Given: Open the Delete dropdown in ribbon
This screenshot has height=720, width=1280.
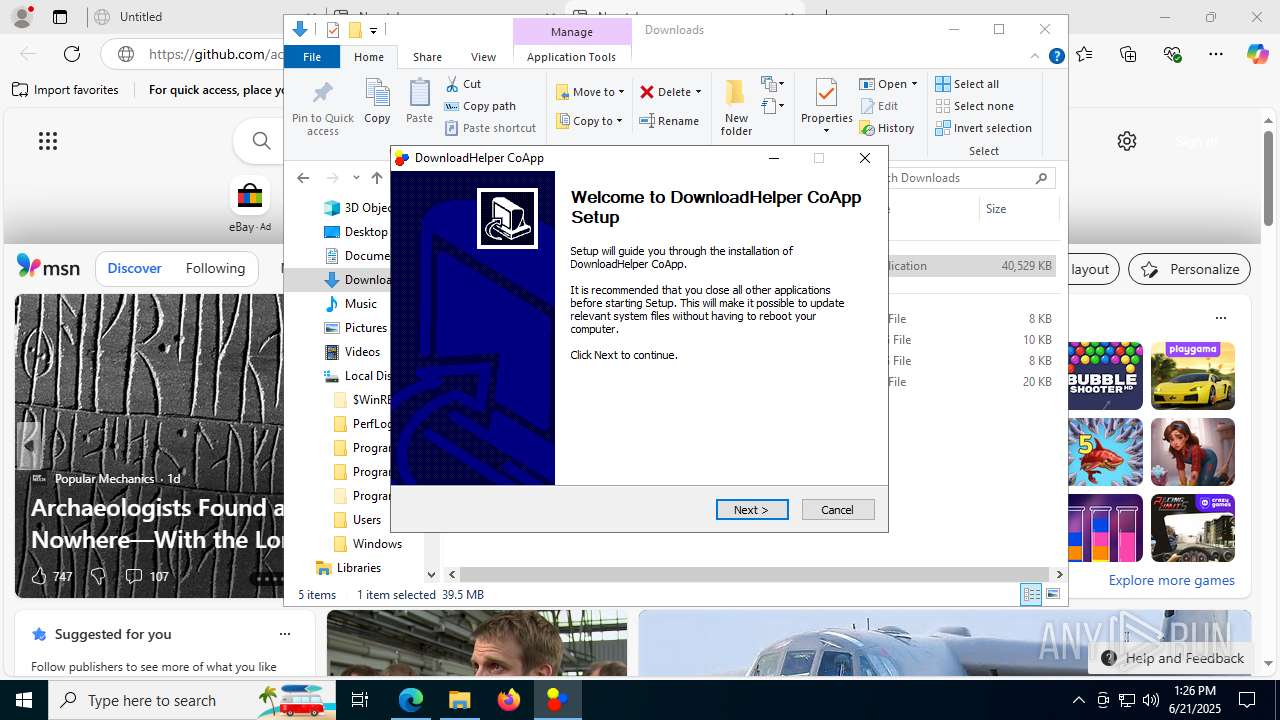Looking at the screenshot, I should (x=670, y=92).
